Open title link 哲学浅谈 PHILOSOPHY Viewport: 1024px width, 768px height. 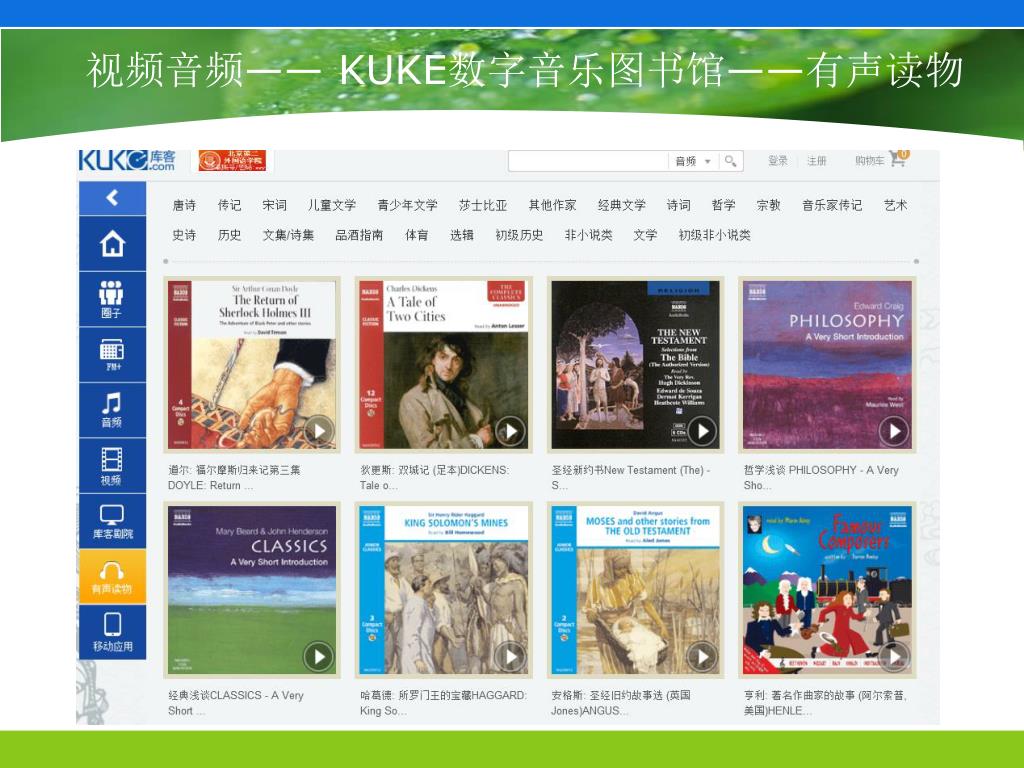(821, 477)
